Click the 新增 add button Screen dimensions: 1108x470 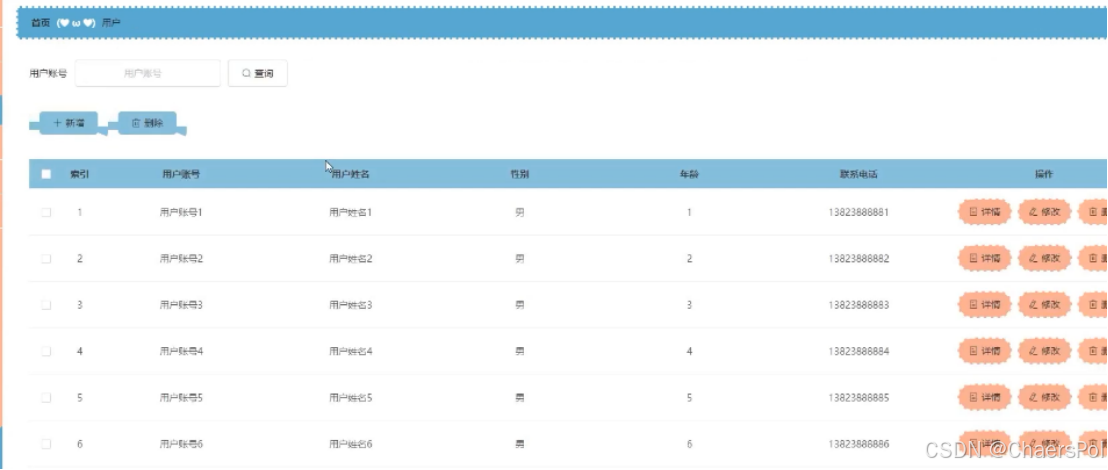tap(69, 123)
